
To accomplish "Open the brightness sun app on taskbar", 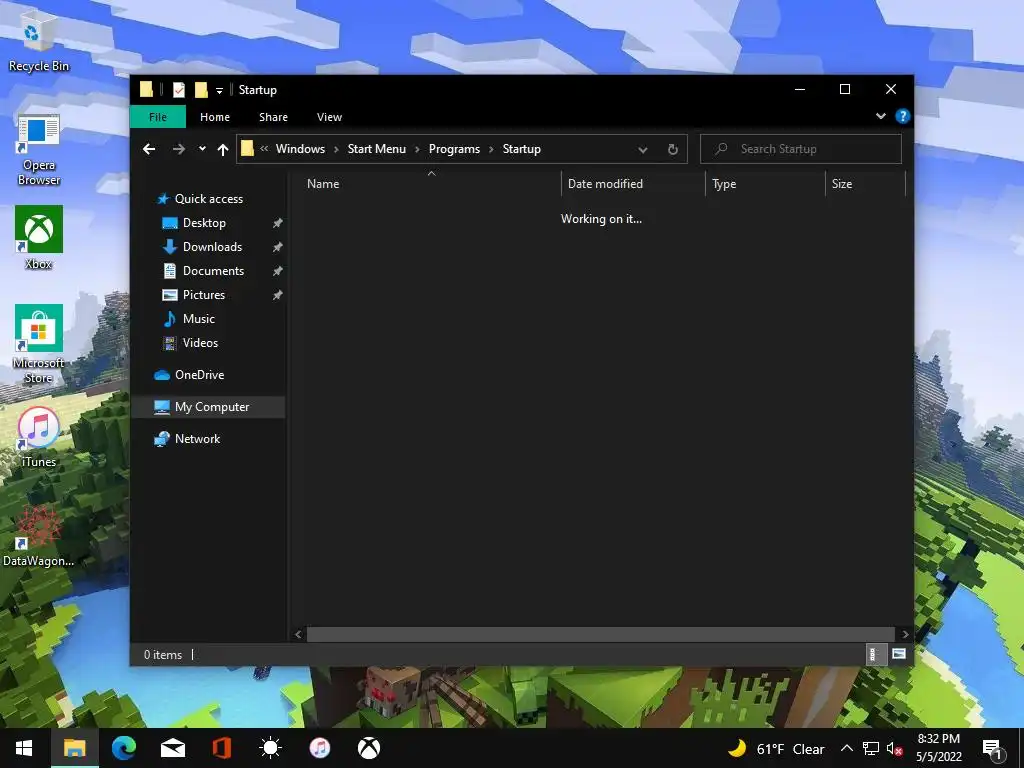I will (x=270, y=748).
